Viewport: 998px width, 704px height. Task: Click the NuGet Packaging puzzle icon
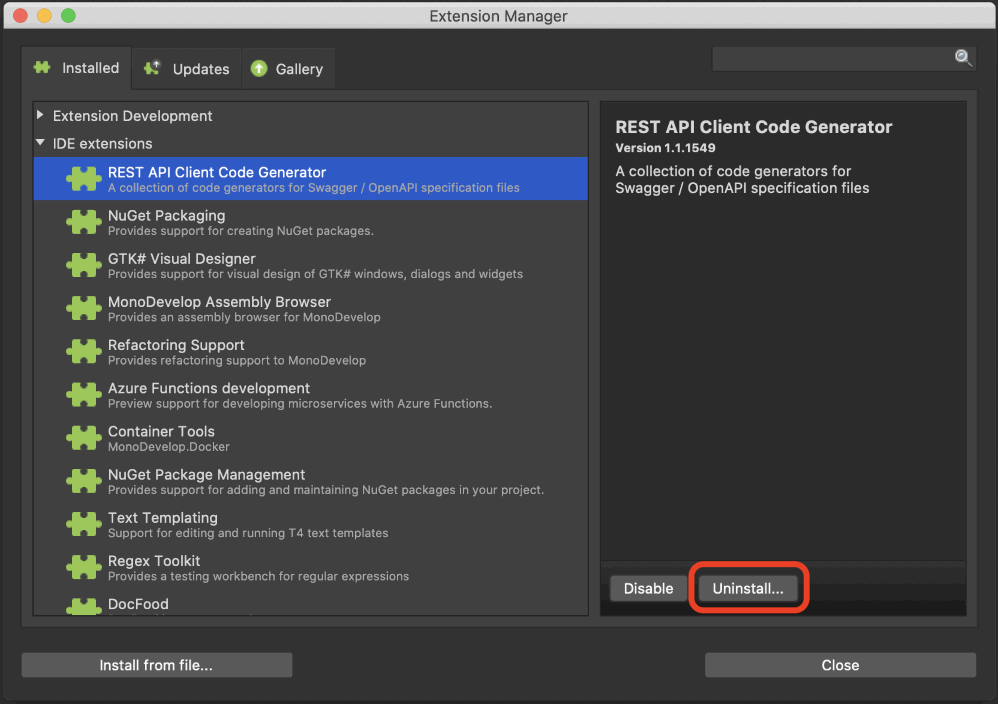[83, 222]
